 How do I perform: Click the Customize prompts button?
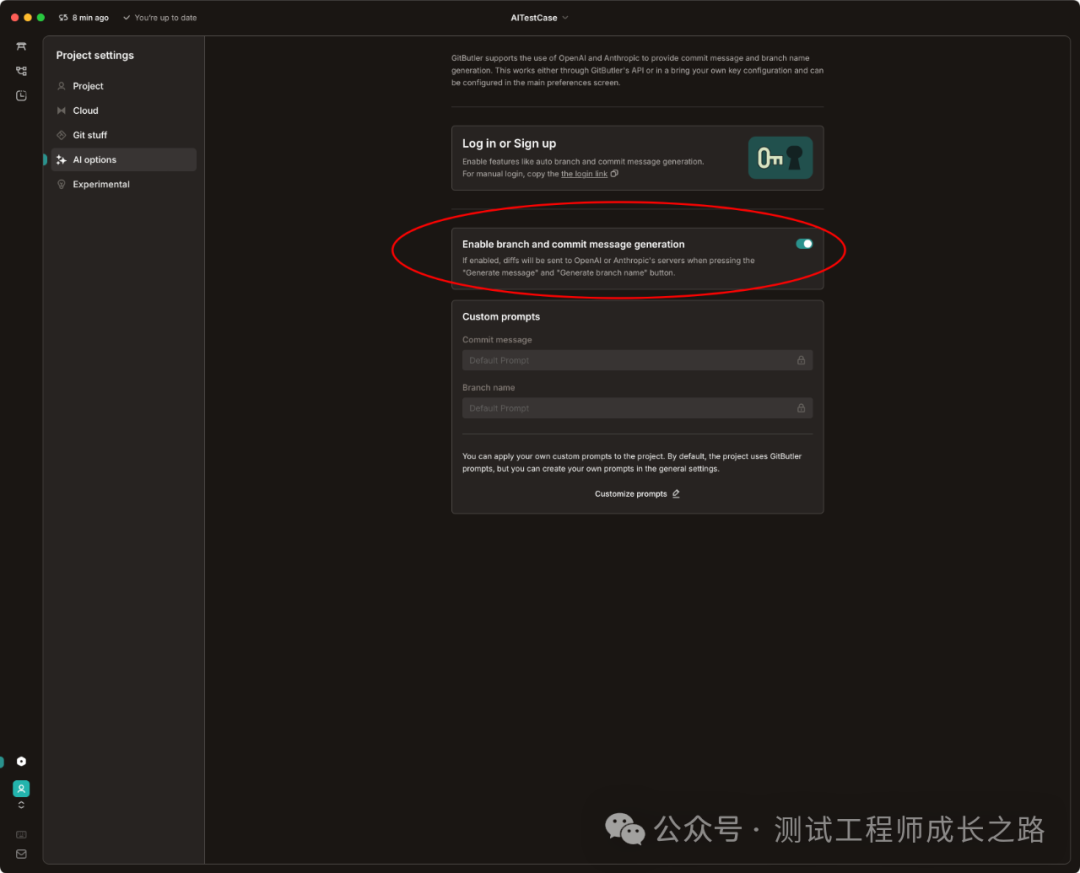[637, 494]
